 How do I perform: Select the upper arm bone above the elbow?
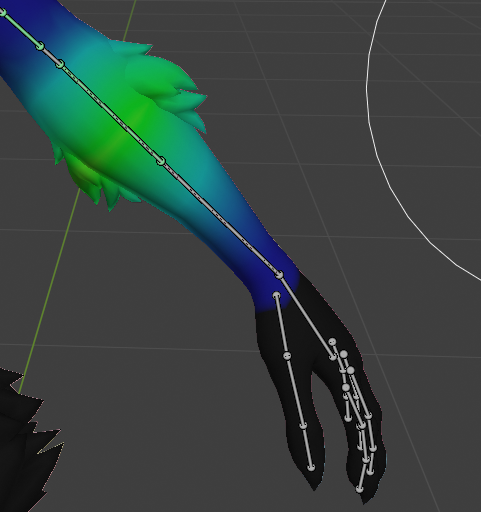pyautogui.click(x=110, y=112)
